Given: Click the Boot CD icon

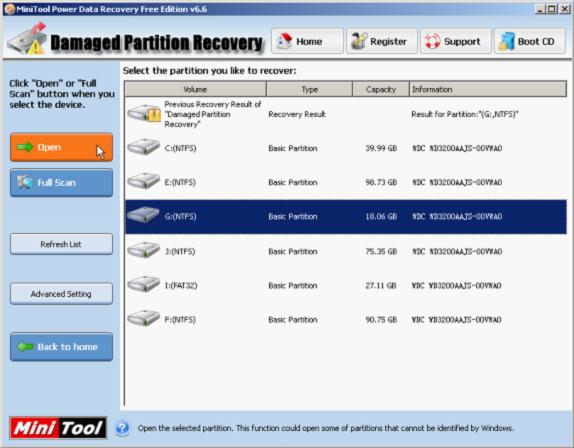Looking at the screenshot, I should [x=507, y=41].
